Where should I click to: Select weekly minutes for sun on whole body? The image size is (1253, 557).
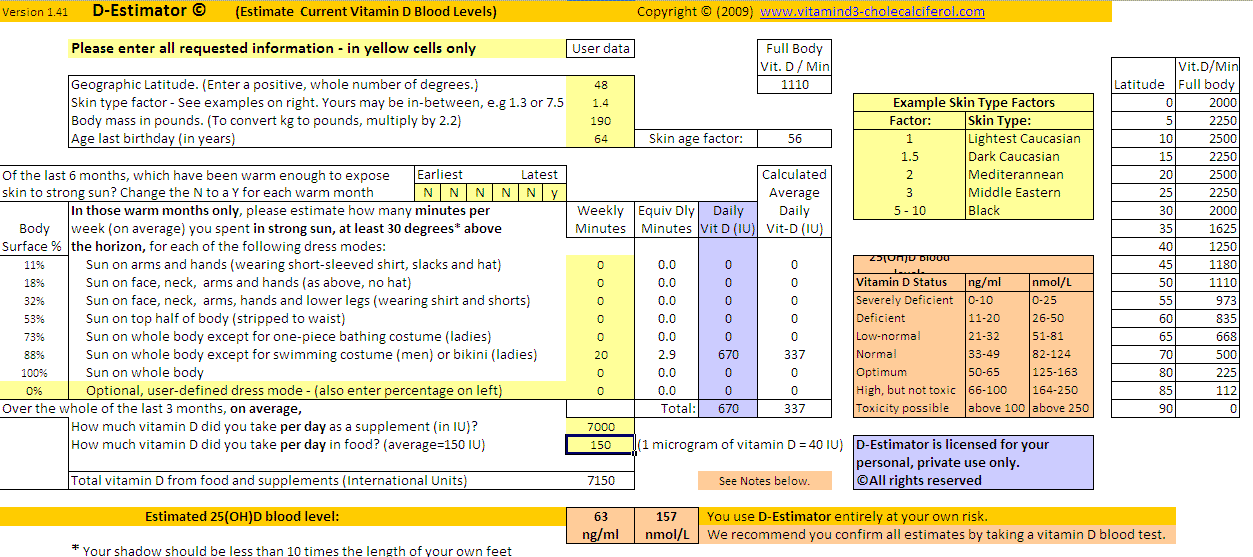click(x=600, y=373)
